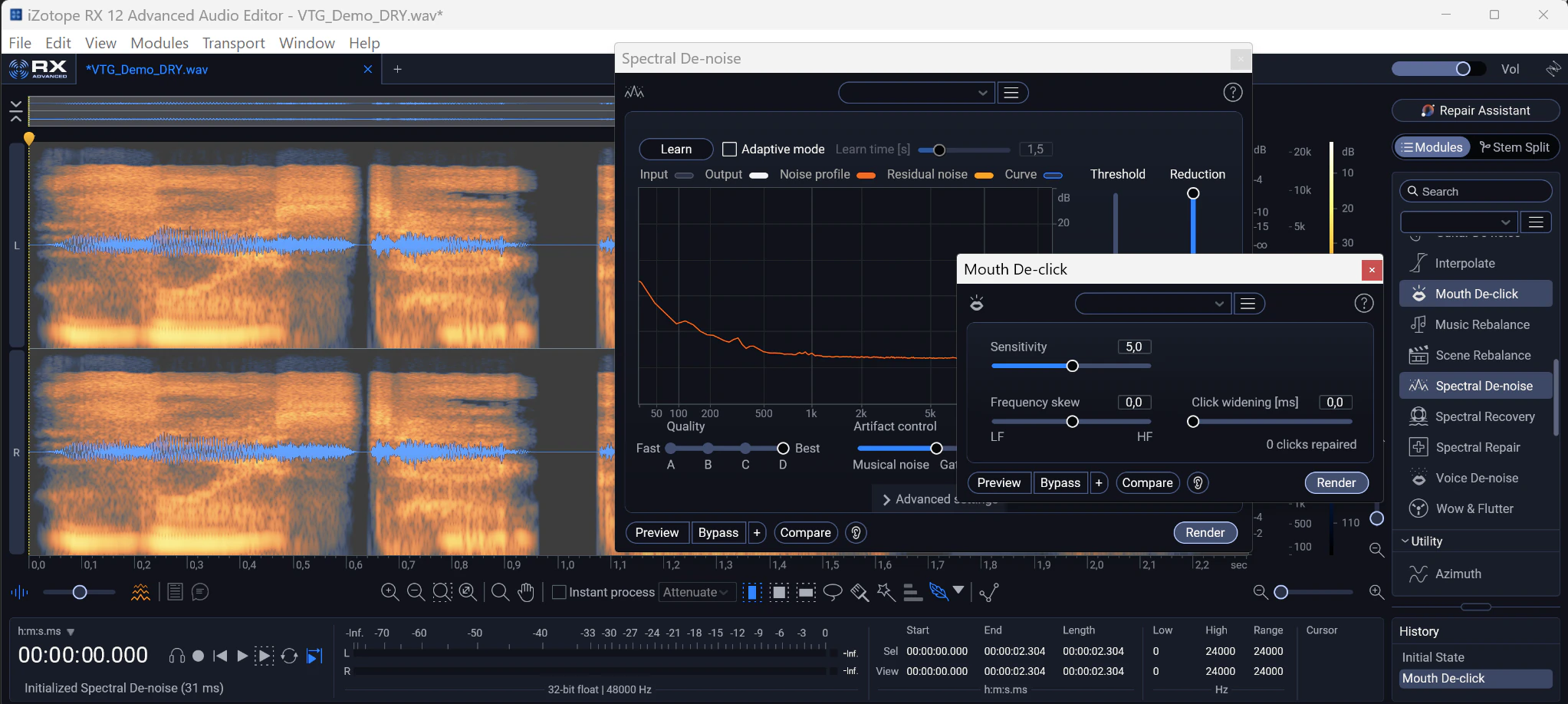Open the markers list icon

point(175,592)
